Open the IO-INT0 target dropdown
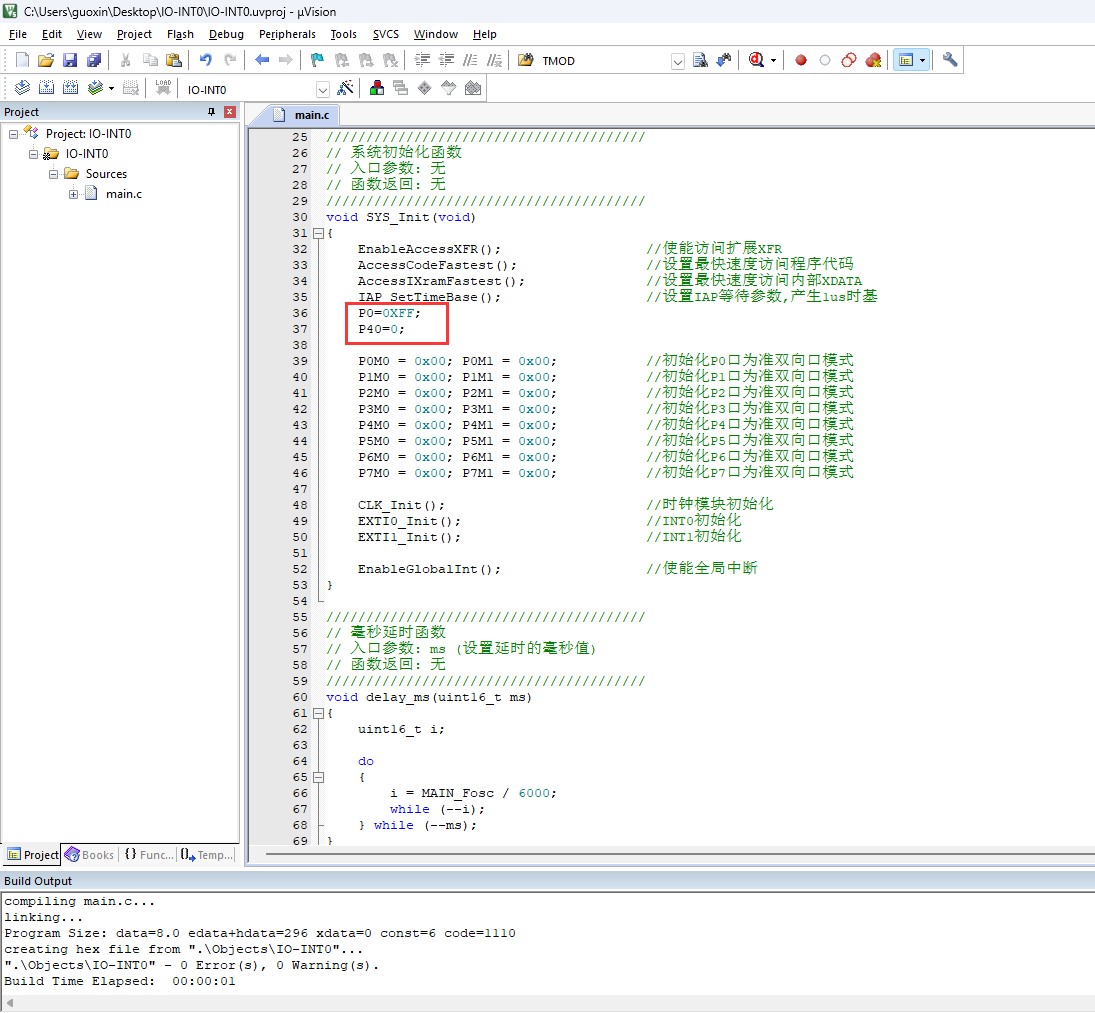The height and width of the screenshot is (1013, 1095). click(x=322, y=89)
